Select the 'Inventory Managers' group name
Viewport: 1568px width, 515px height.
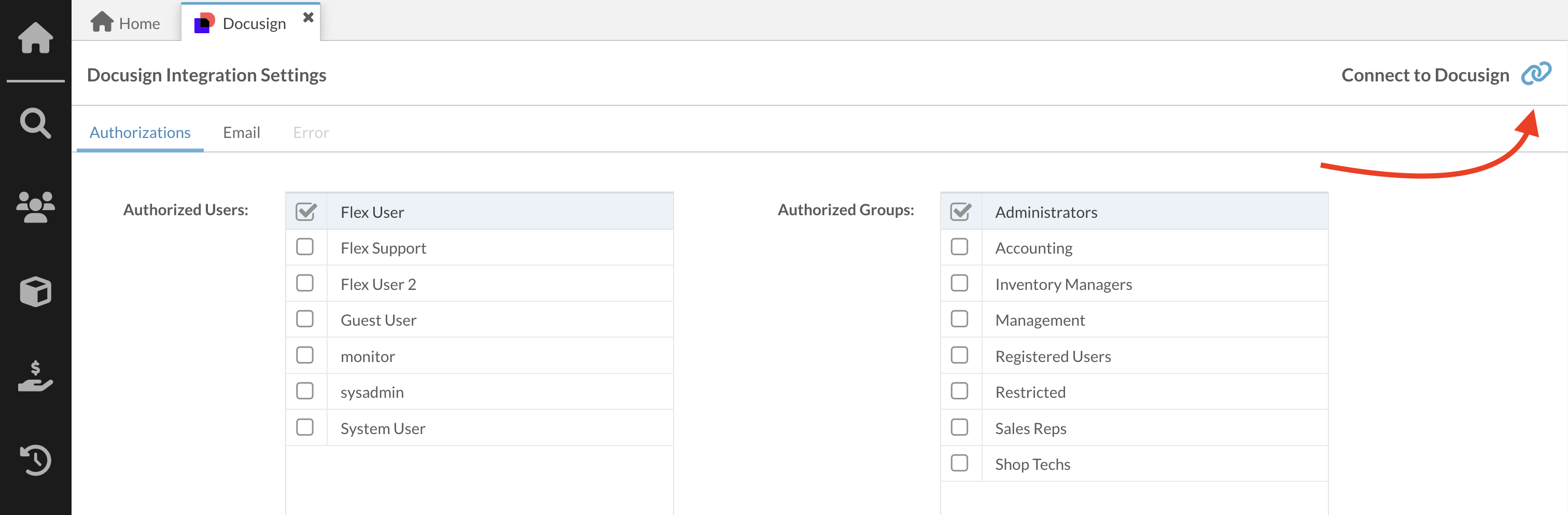(x=1063, y=284)
